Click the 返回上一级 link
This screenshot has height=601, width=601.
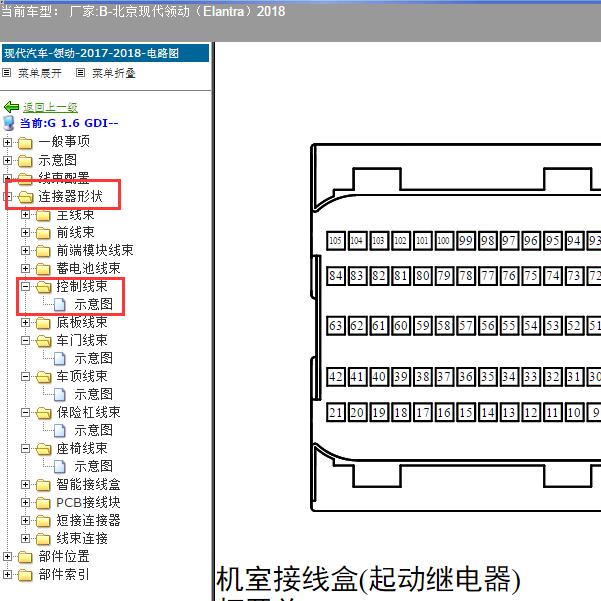click(50, 107)
